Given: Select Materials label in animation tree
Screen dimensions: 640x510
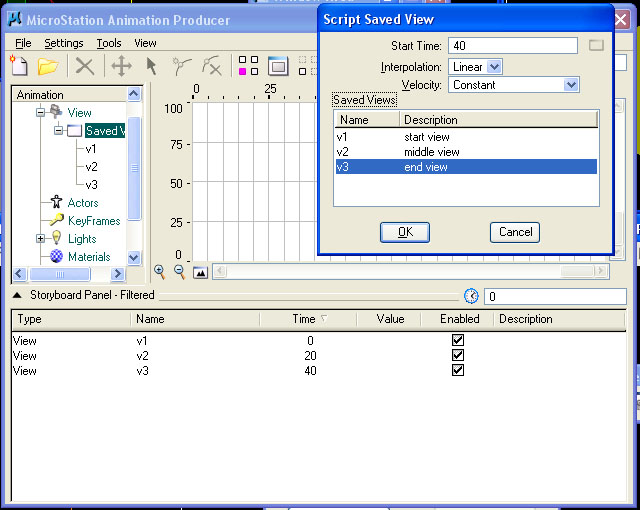Looking at the screenshot, I should tap(89, 257).
